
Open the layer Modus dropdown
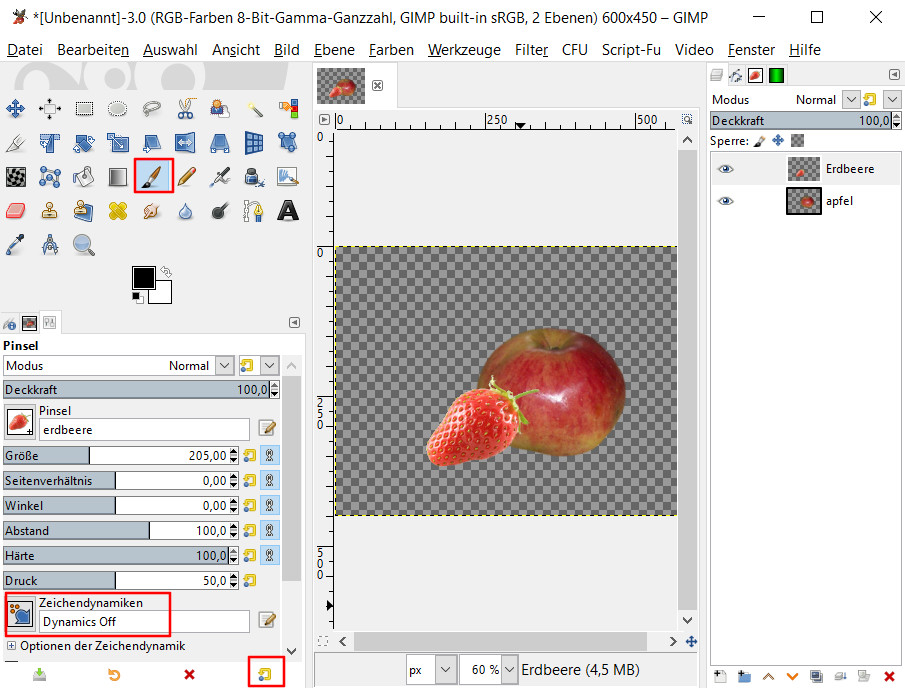(x=851, y=99)
